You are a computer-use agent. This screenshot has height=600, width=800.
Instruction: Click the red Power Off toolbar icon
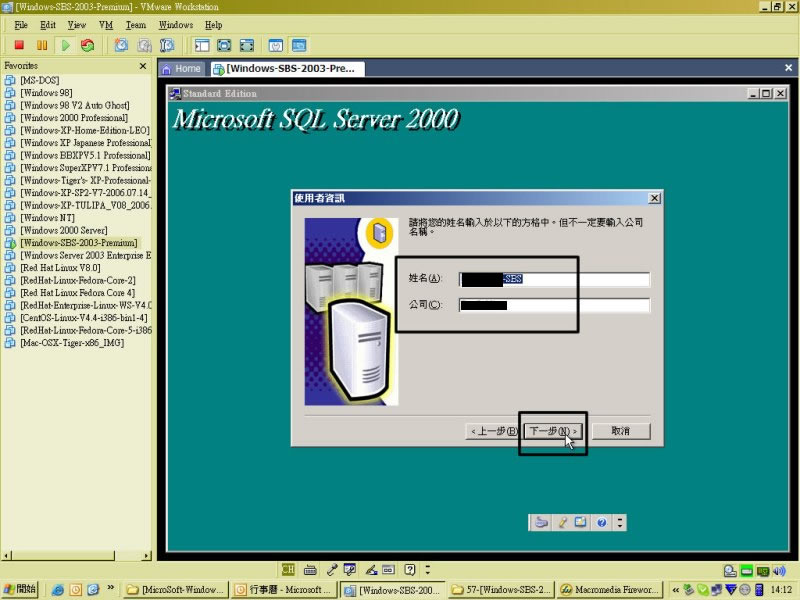coord(19,45)
